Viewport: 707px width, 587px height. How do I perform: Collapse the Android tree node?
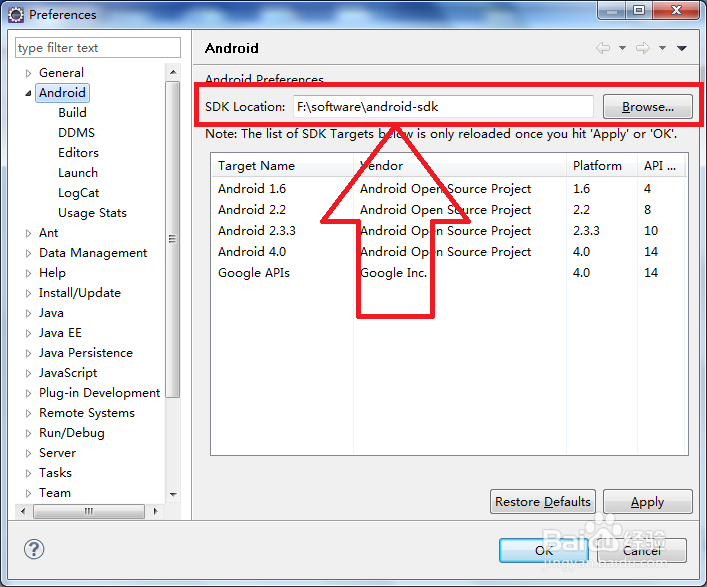(x=28, y=93)
